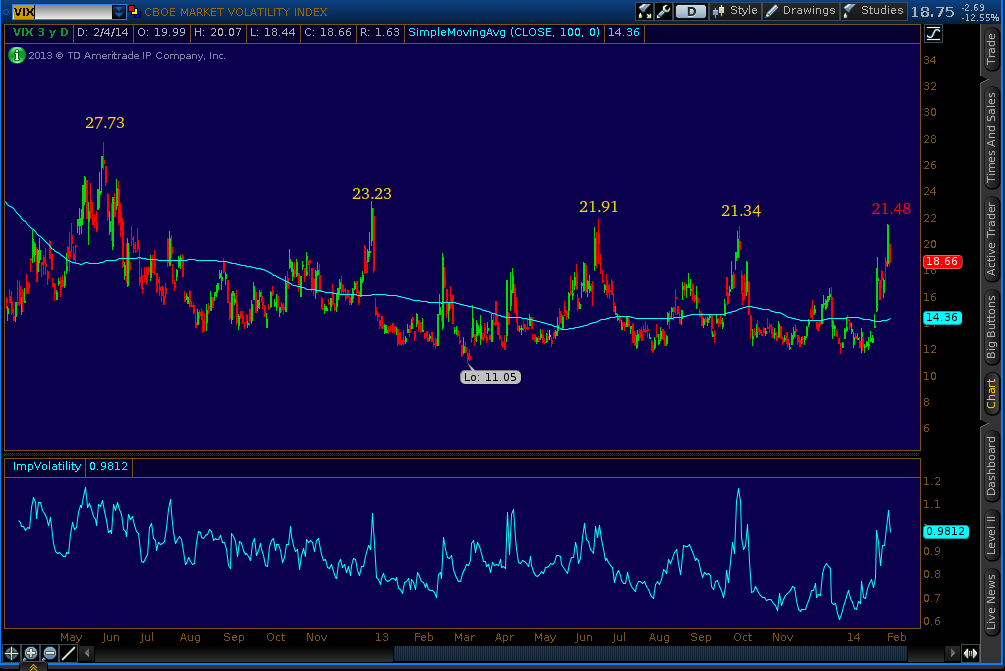Image resolution: width=1005 pixels, height=671 pixels.
Task: Click the scroll right arrow on time scrollbar
Action: [952, 653]
